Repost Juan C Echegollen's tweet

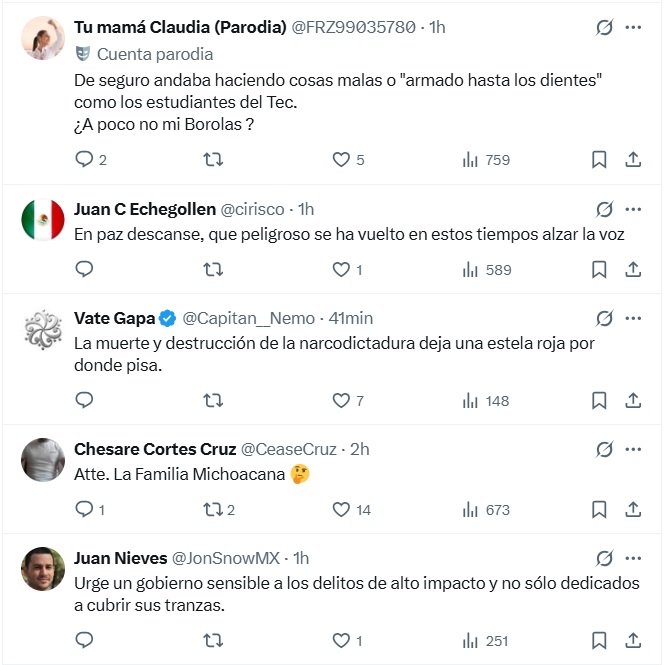pyautogui.click(x=213, y=269)
